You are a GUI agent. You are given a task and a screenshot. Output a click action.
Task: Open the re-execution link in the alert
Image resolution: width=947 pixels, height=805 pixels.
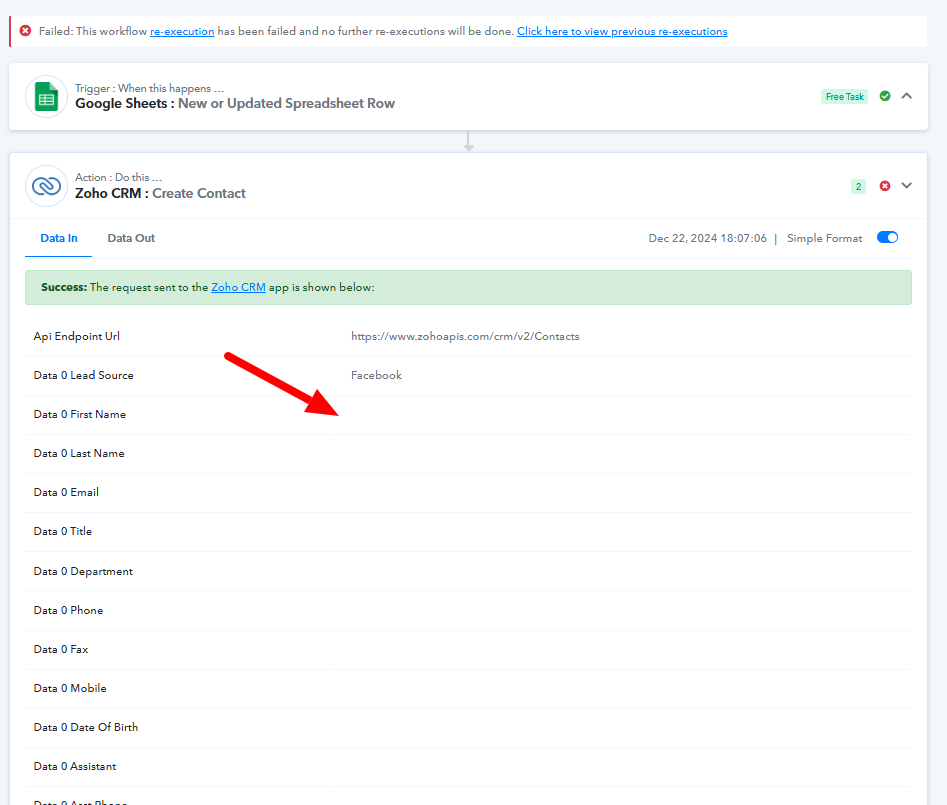point(182,31)
